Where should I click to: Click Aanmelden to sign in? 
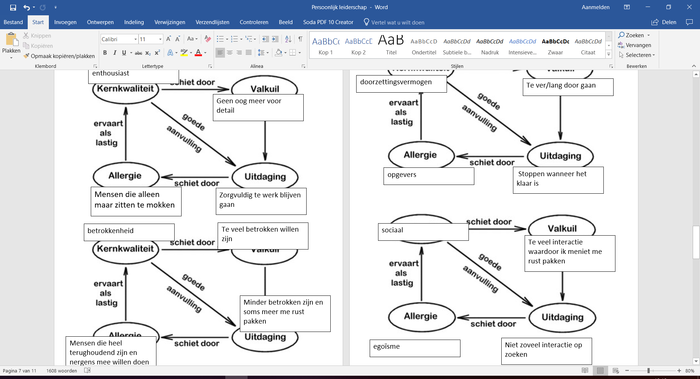coord(596,7)
